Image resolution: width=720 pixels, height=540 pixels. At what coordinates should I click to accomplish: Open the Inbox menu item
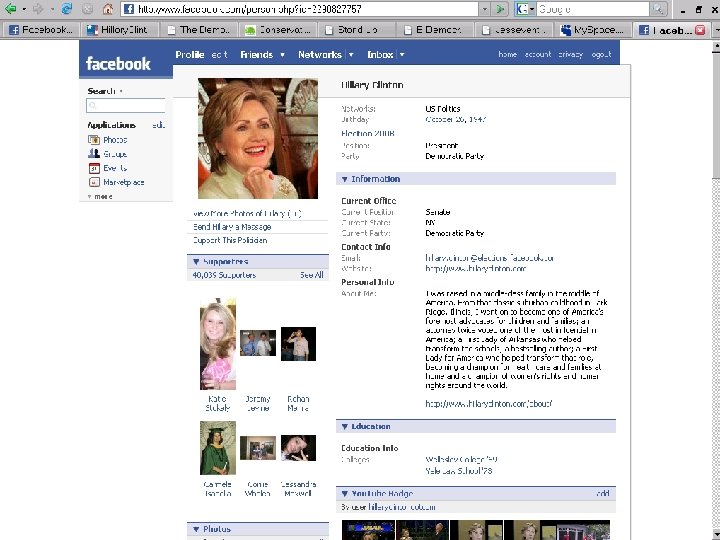[x=380, y=55]
